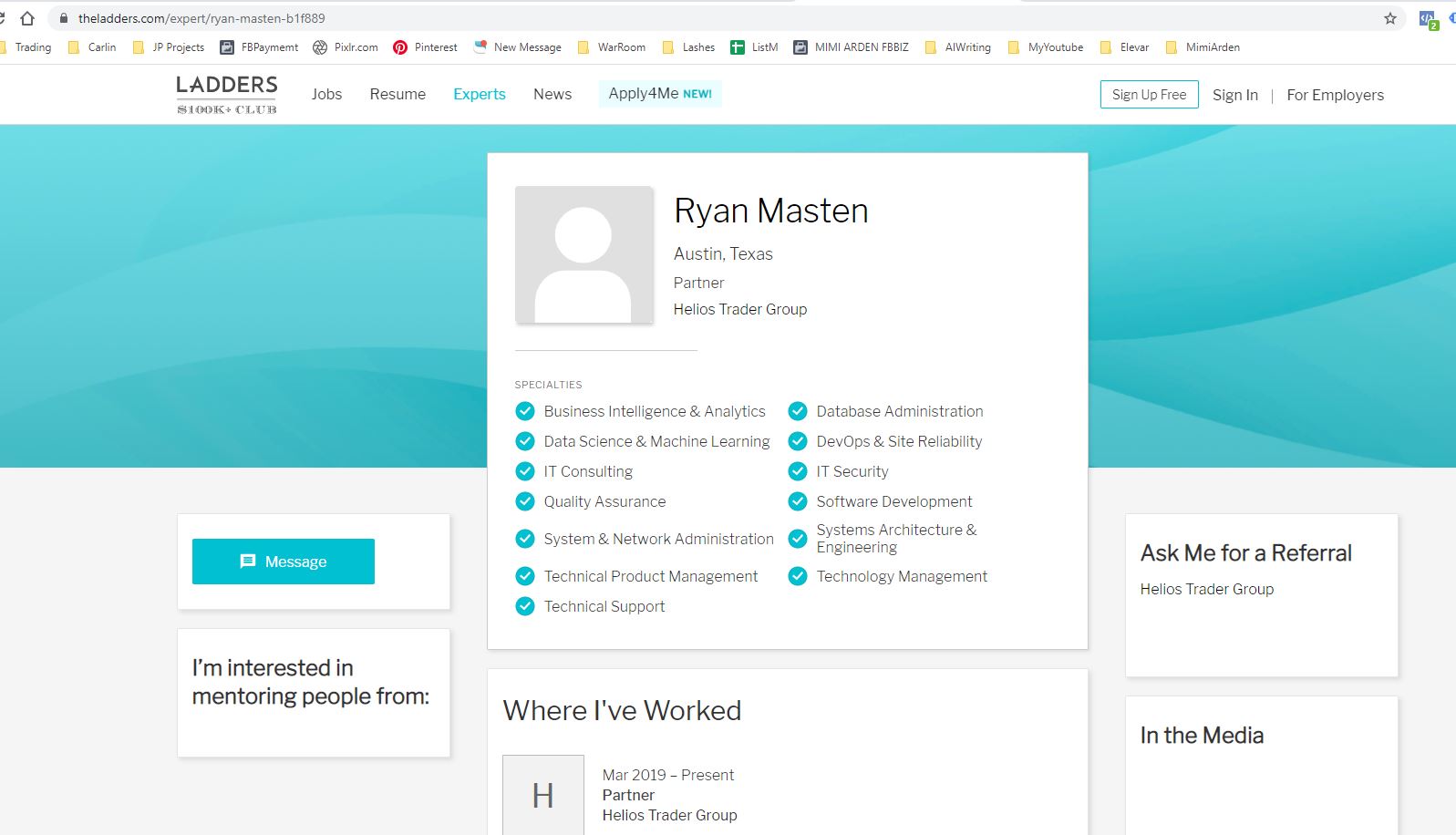Click the IT Consulting specialty text

(x=588, y=471)
